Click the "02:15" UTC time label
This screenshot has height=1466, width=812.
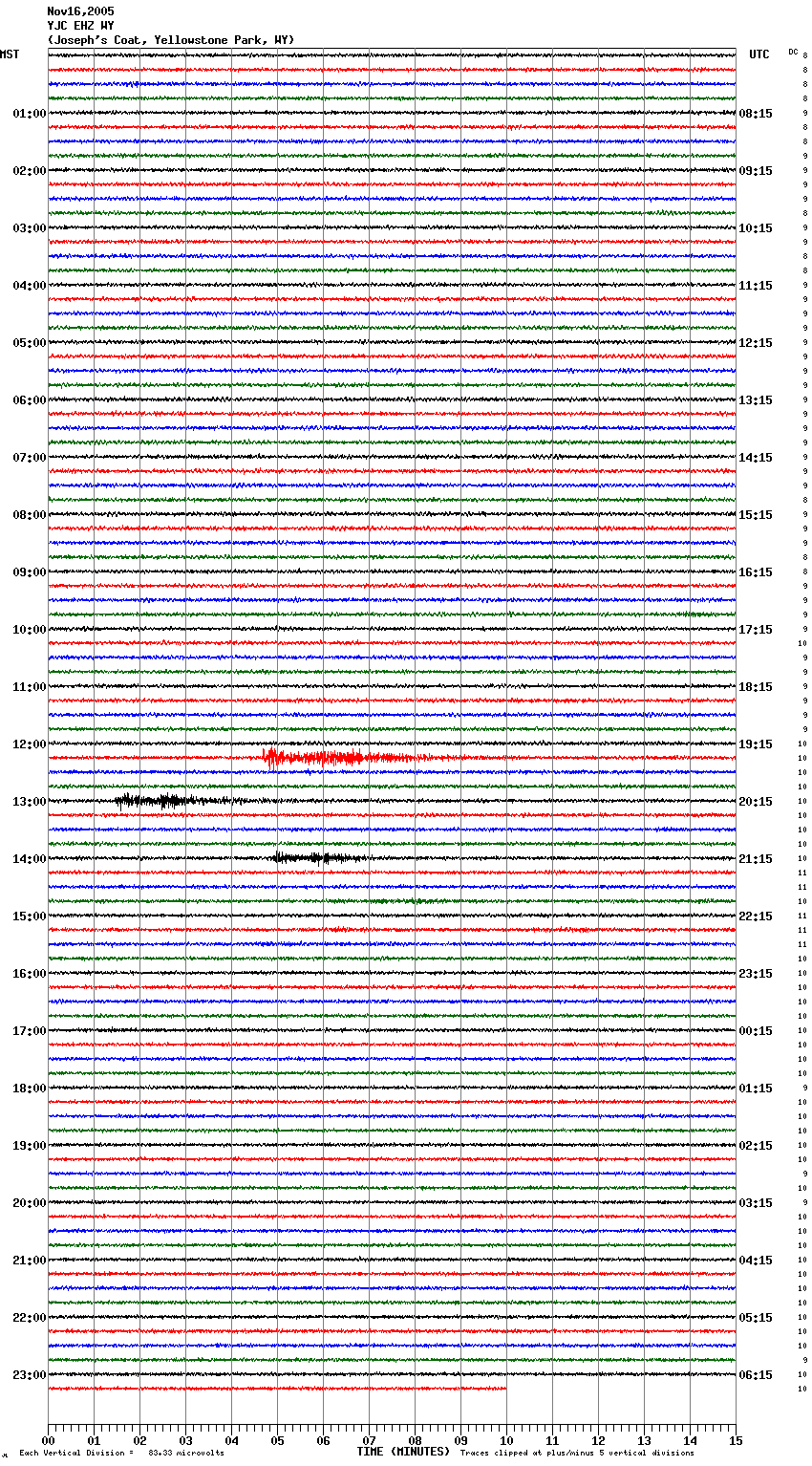756,1146
